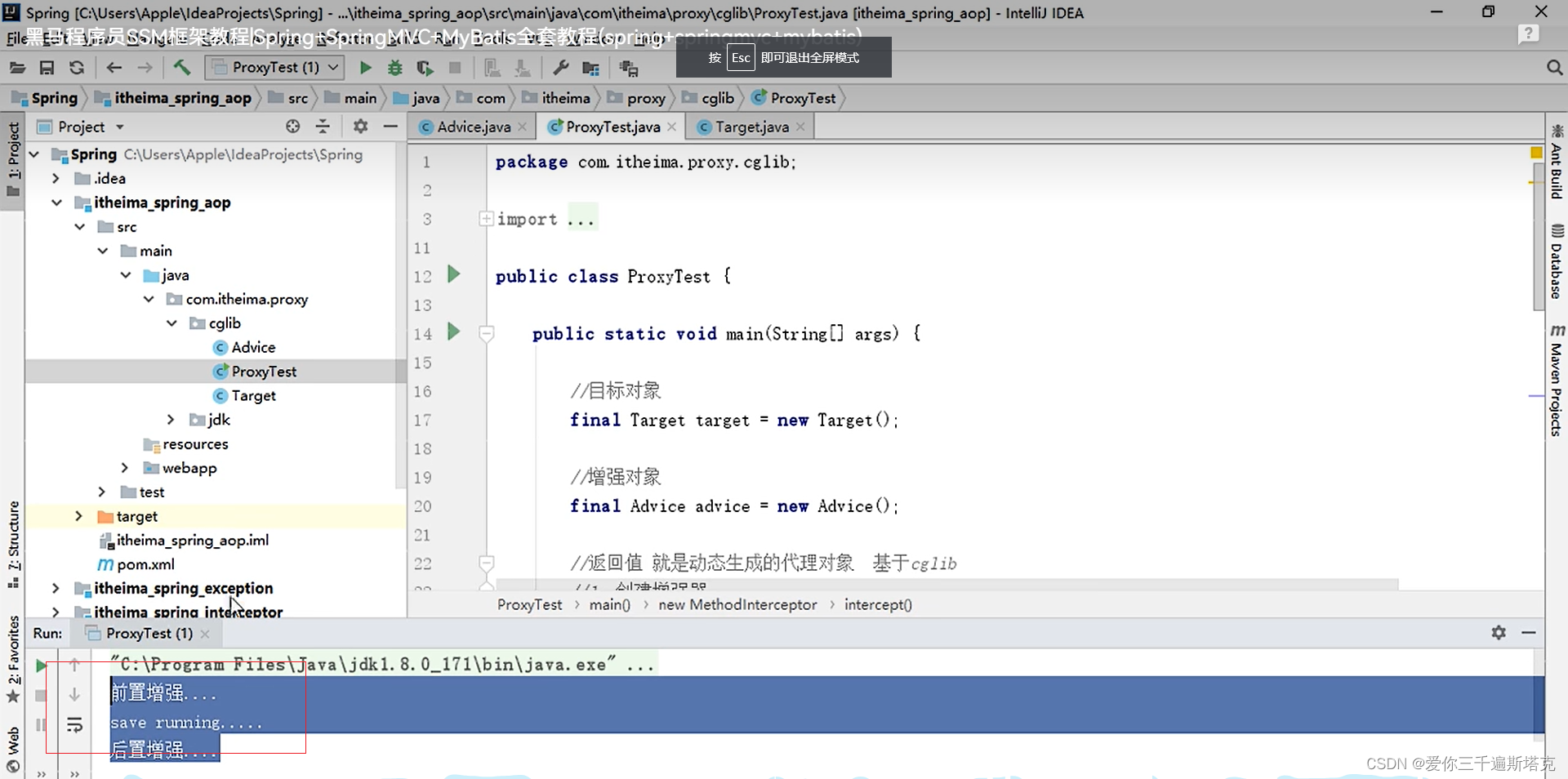
Task: Toggle the 2: Favorites tool window button
Action: [x=13, y=660]
